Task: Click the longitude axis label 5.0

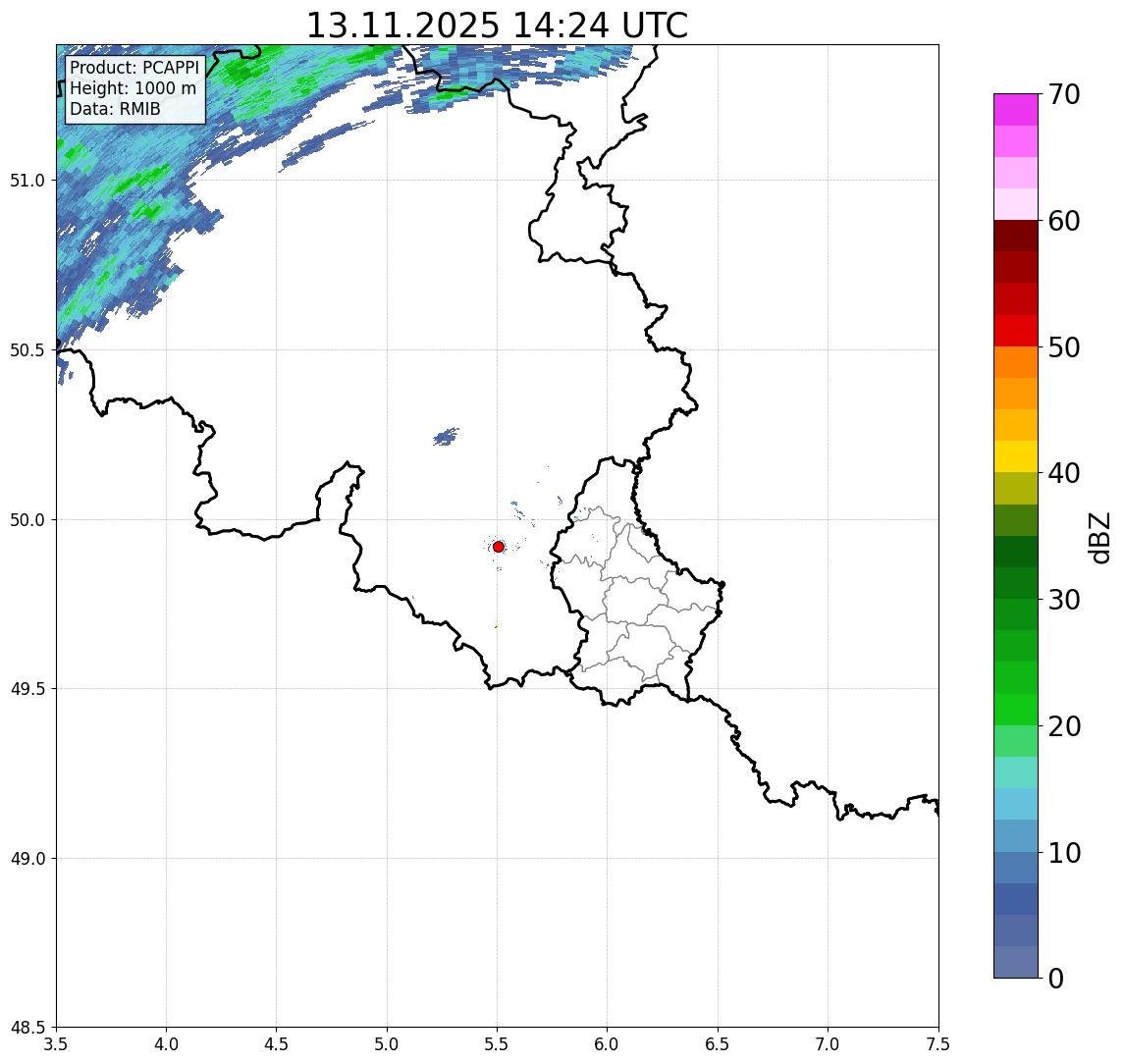Action: 387,1044
